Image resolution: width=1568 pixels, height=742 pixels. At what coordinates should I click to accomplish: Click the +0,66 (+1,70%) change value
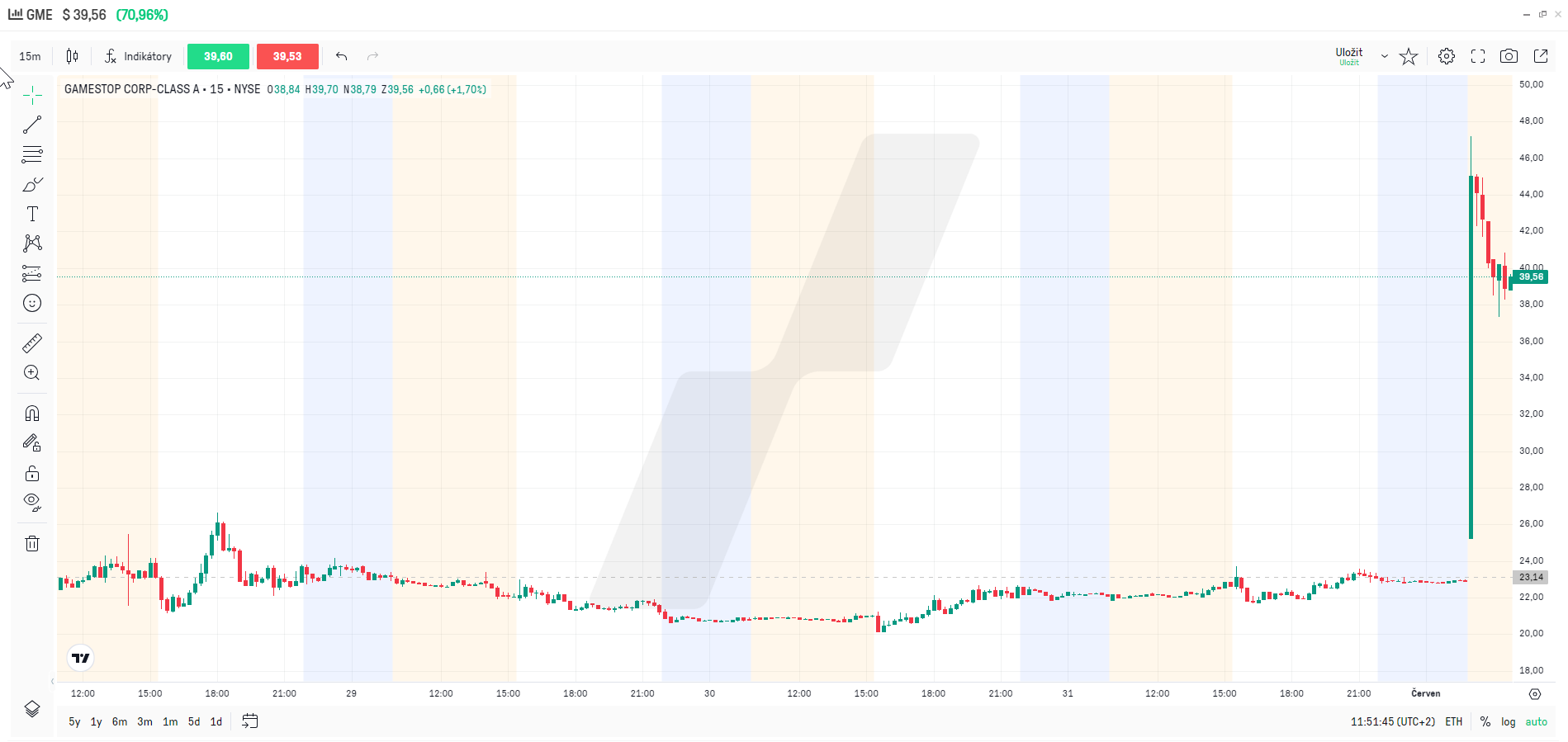452,89
